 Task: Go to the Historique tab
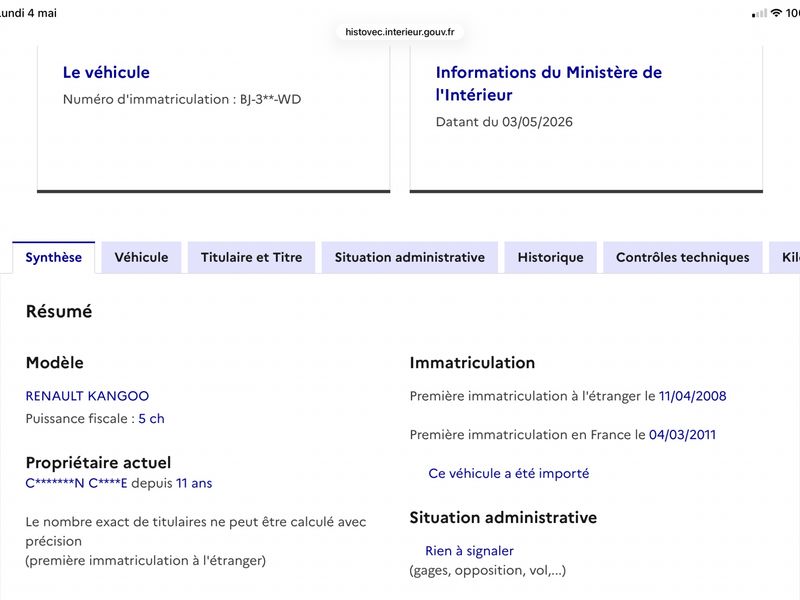(551, 257)
